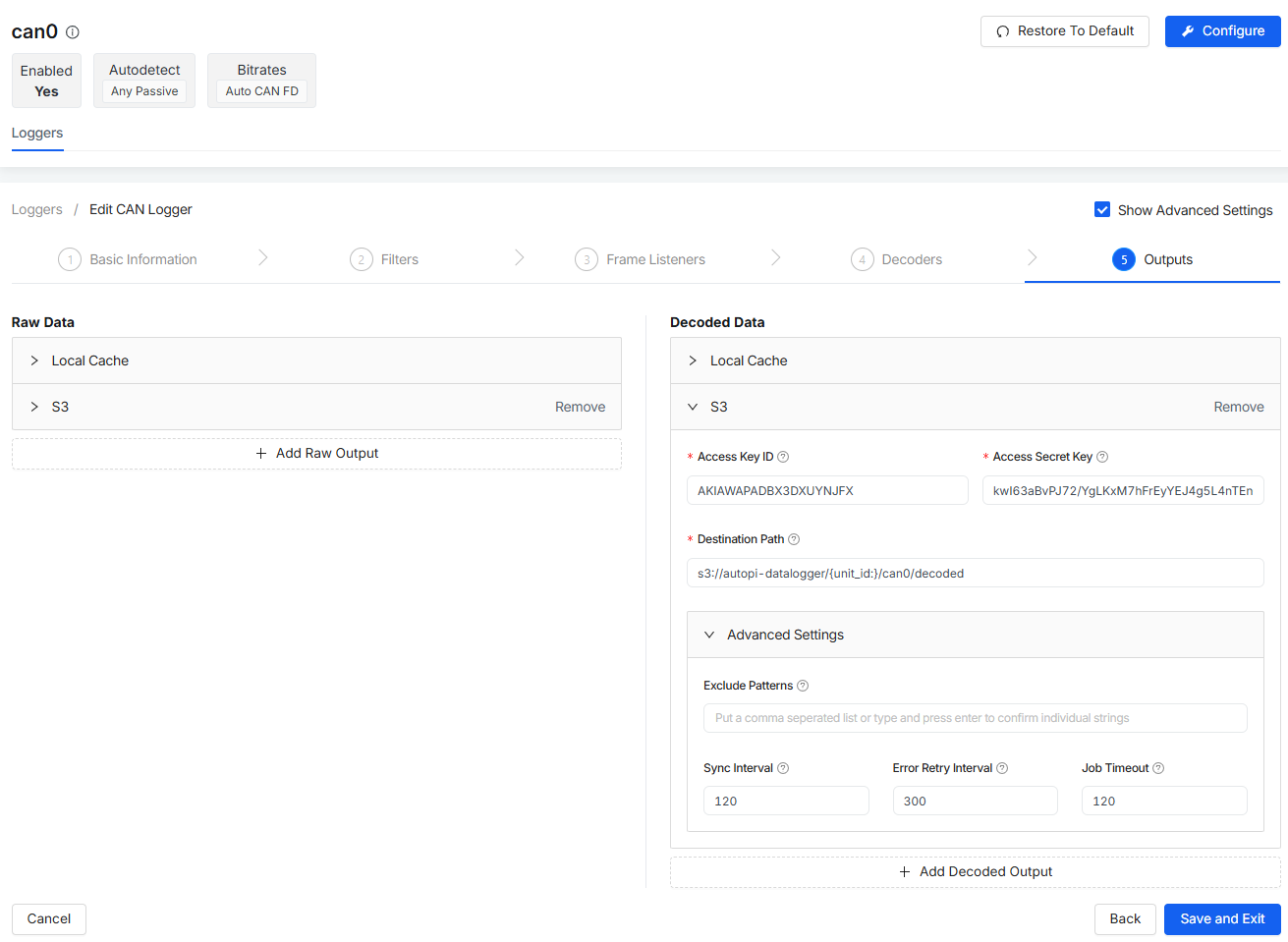The image size is (1288, 942).
Task: Click the help icon beside Destination Path
Action: tap(794, 539)
